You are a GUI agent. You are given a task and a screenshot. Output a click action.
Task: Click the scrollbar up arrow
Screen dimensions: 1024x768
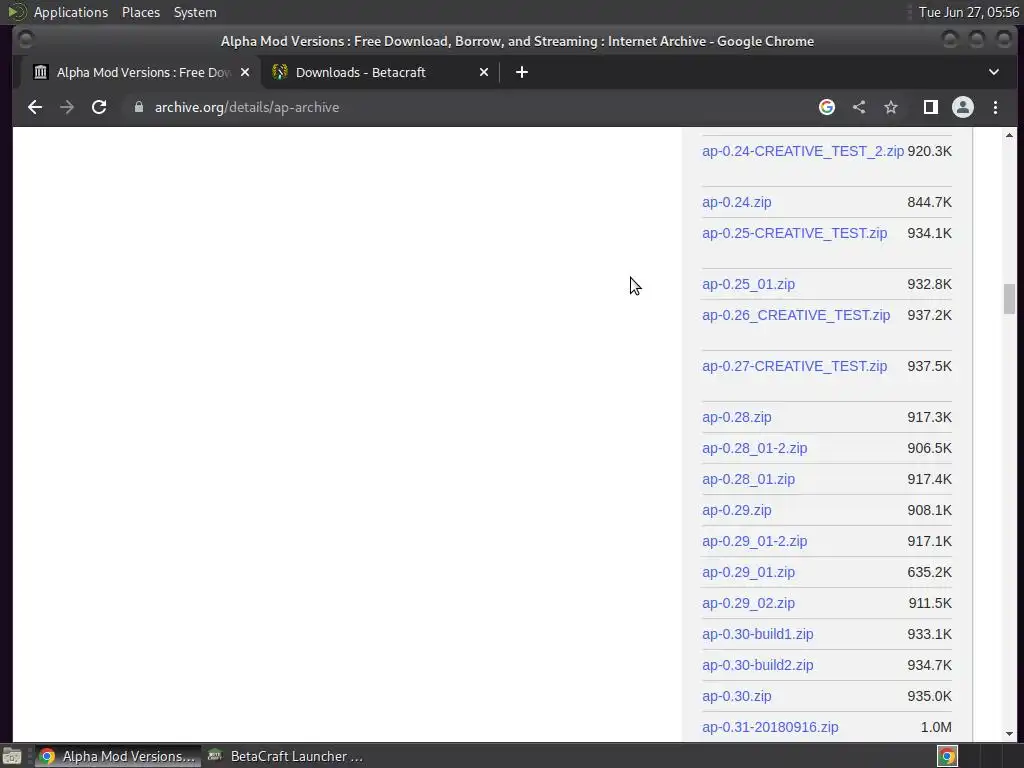click(1009, 135)
